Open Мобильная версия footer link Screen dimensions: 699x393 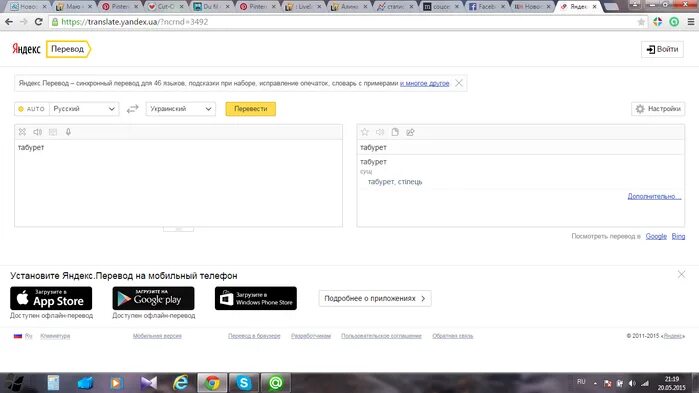157,336
